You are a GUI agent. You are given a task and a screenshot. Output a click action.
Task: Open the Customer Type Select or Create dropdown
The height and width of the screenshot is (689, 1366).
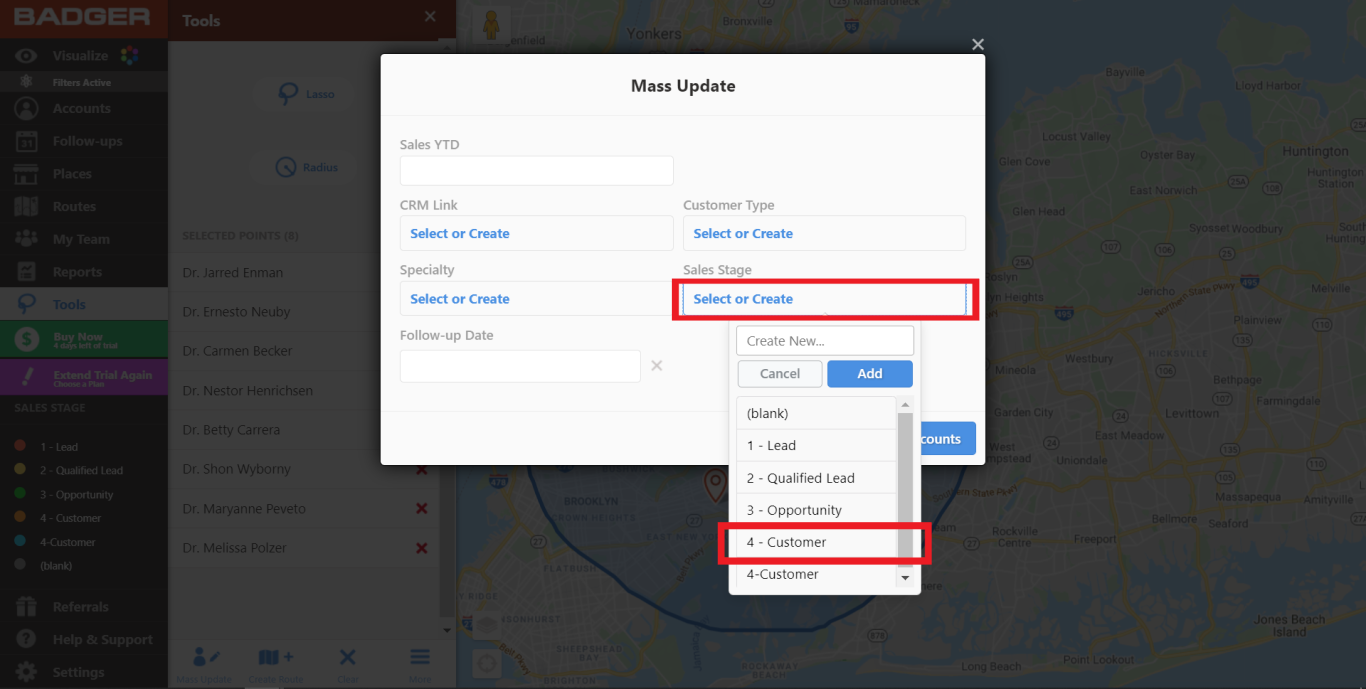824,233
